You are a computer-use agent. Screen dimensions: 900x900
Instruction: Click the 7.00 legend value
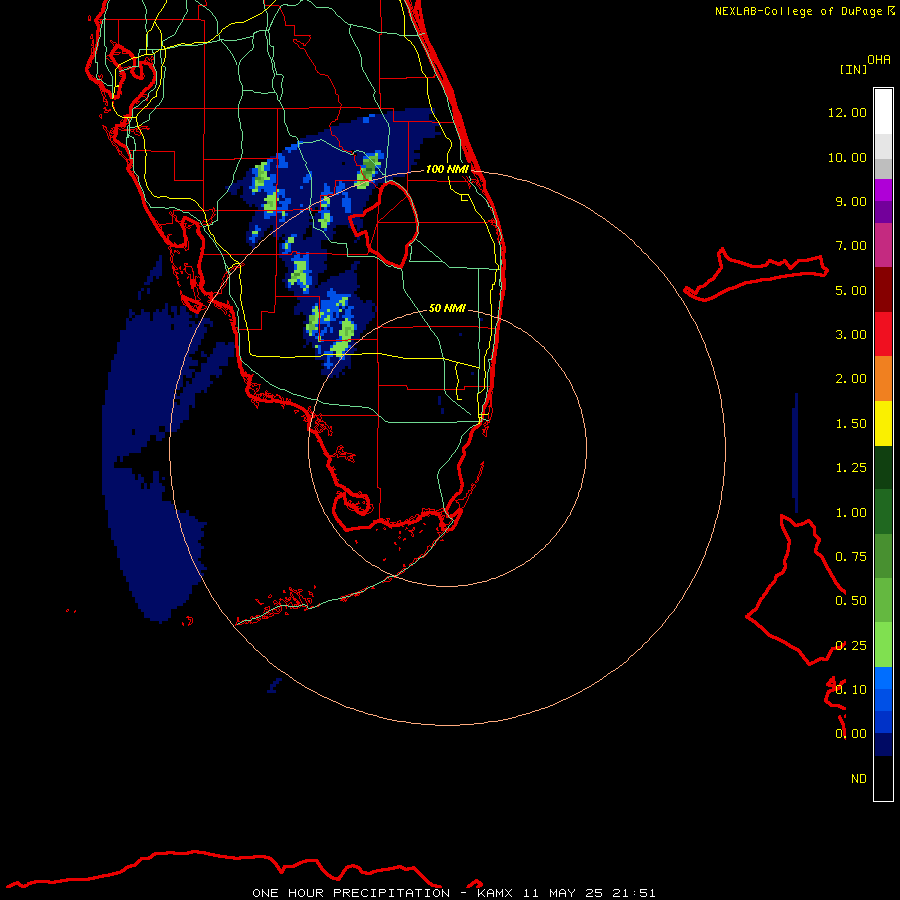[851, 246]
